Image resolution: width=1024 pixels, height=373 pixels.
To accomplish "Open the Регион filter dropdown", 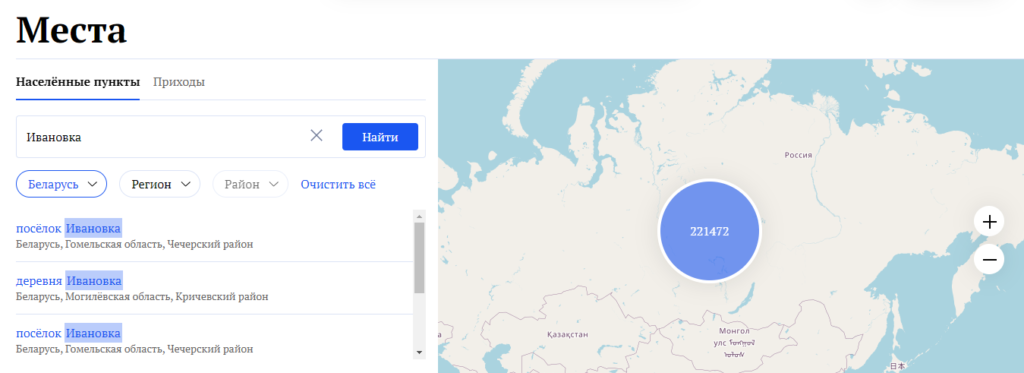I will coord(159,184).
